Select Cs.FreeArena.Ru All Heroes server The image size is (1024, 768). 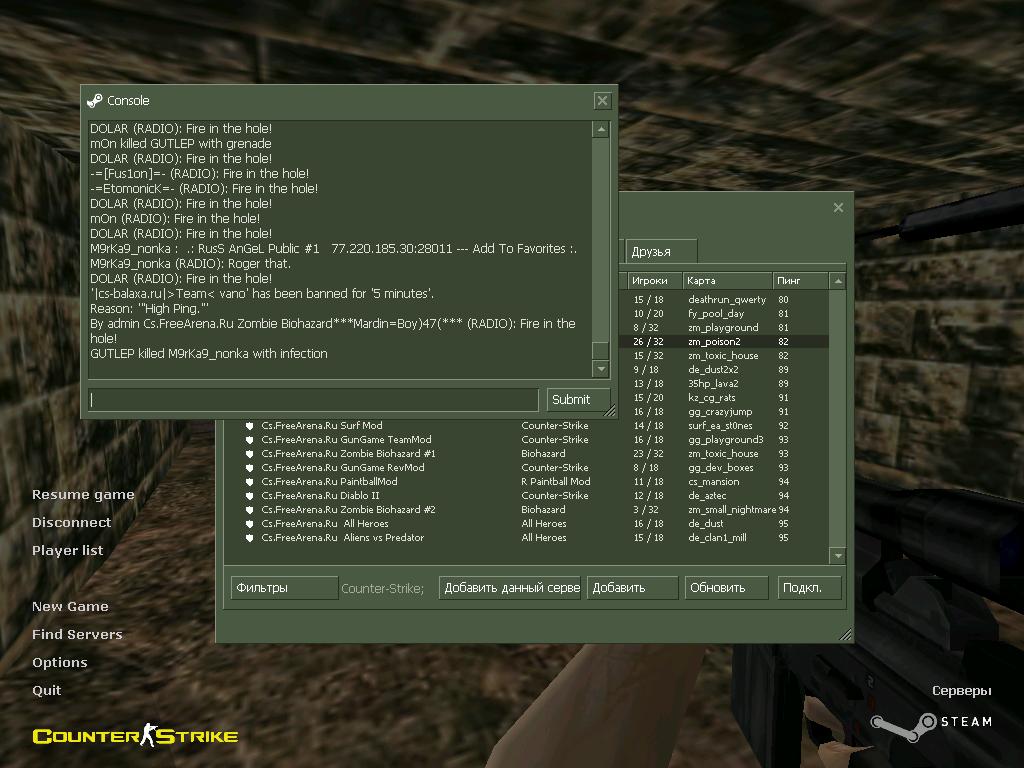tap(526, 524)
